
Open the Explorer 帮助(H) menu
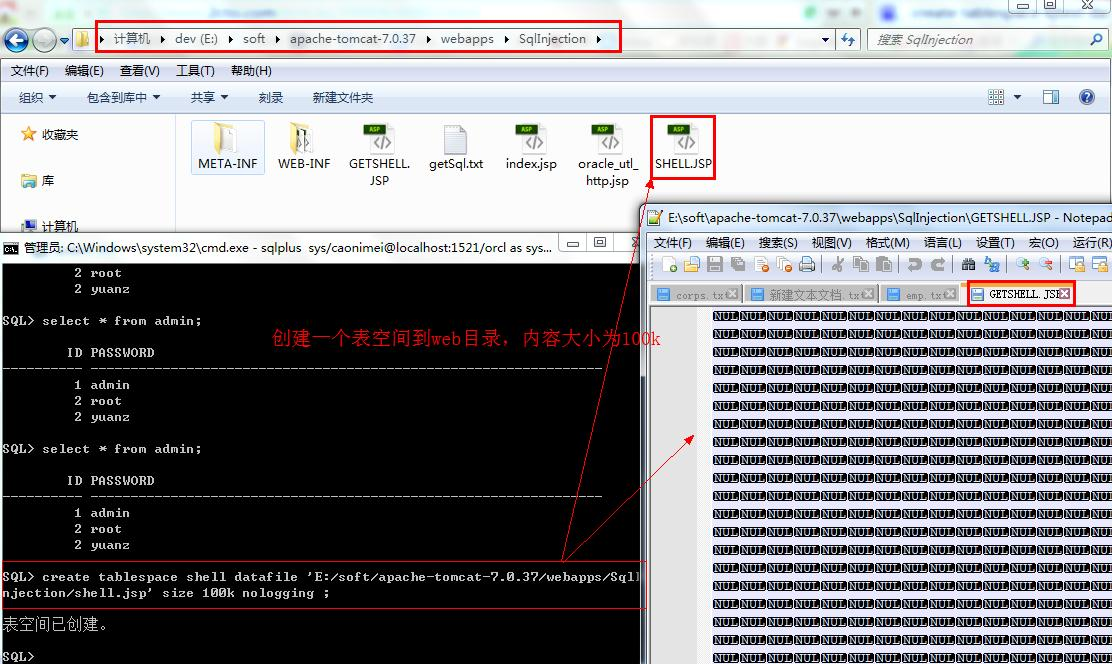(x=251, y=71)
